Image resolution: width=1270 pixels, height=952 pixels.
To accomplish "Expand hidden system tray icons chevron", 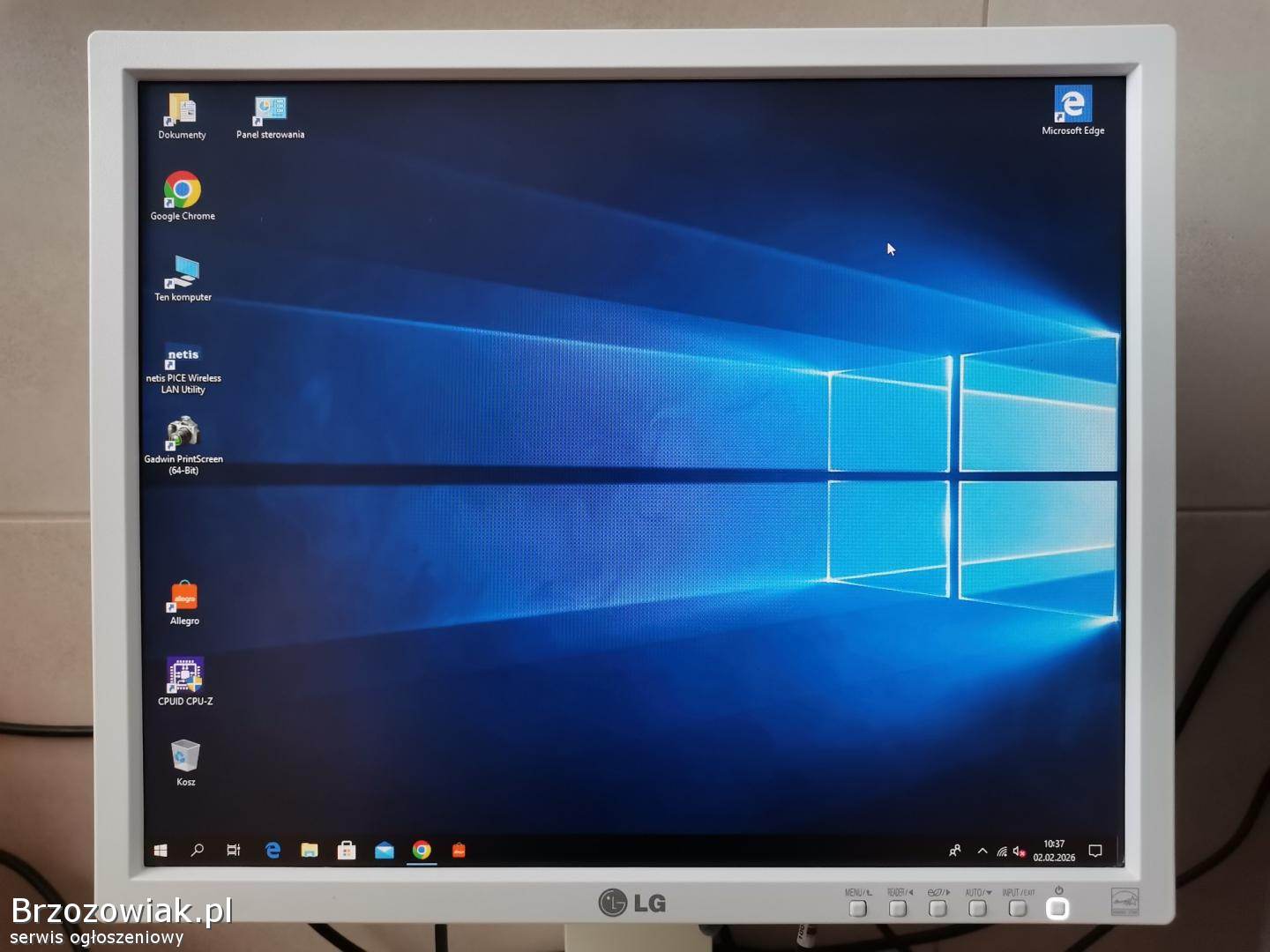I will coord(982,851).
